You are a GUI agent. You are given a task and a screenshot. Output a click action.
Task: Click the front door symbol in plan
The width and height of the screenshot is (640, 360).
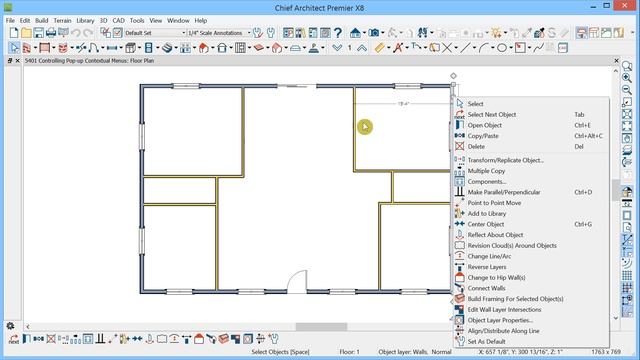(x=297, y=281)
